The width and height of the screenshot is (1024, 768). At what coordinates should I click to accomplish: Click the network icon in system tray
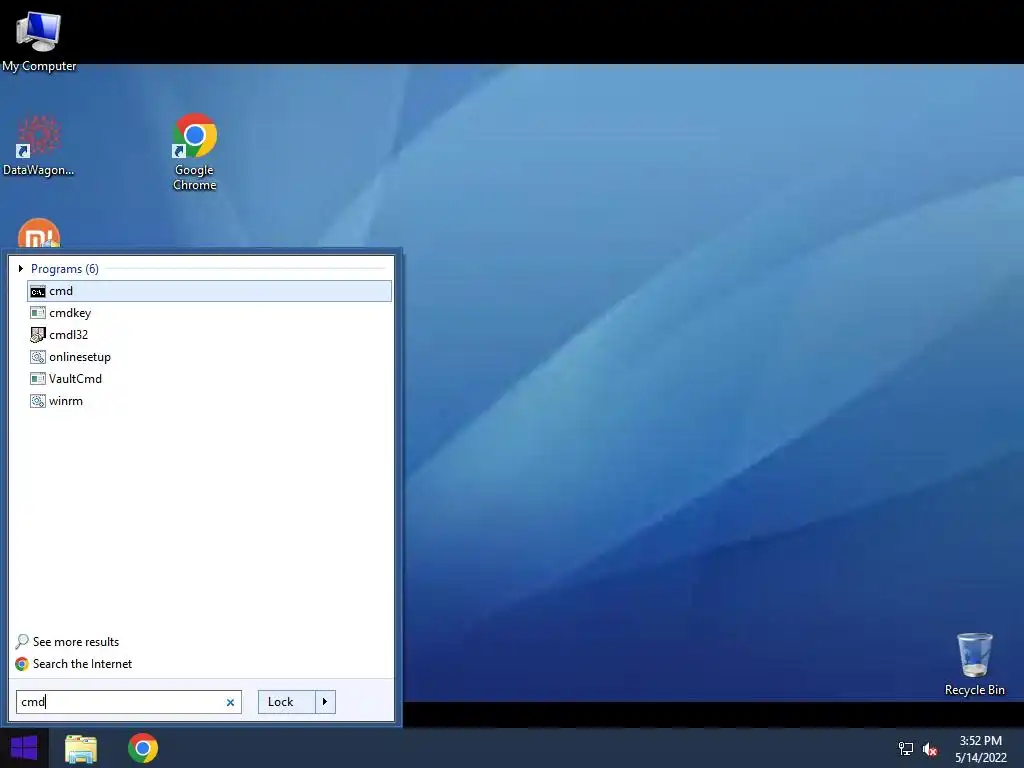point(906,748)
